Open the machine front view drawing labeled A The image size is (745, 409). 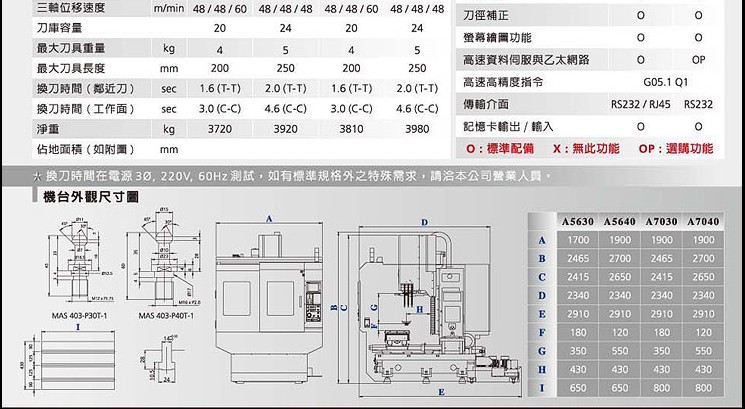(269, 299)
